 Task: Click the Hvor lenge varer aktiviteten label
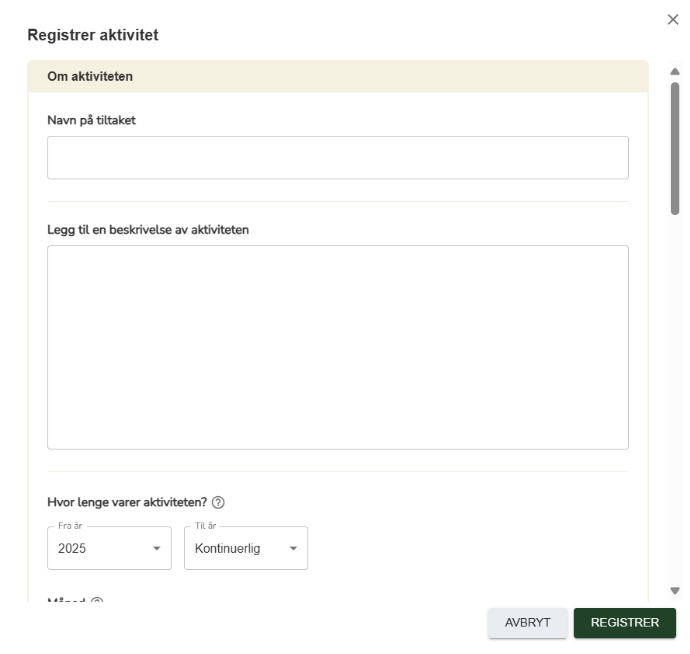point(127,502)
